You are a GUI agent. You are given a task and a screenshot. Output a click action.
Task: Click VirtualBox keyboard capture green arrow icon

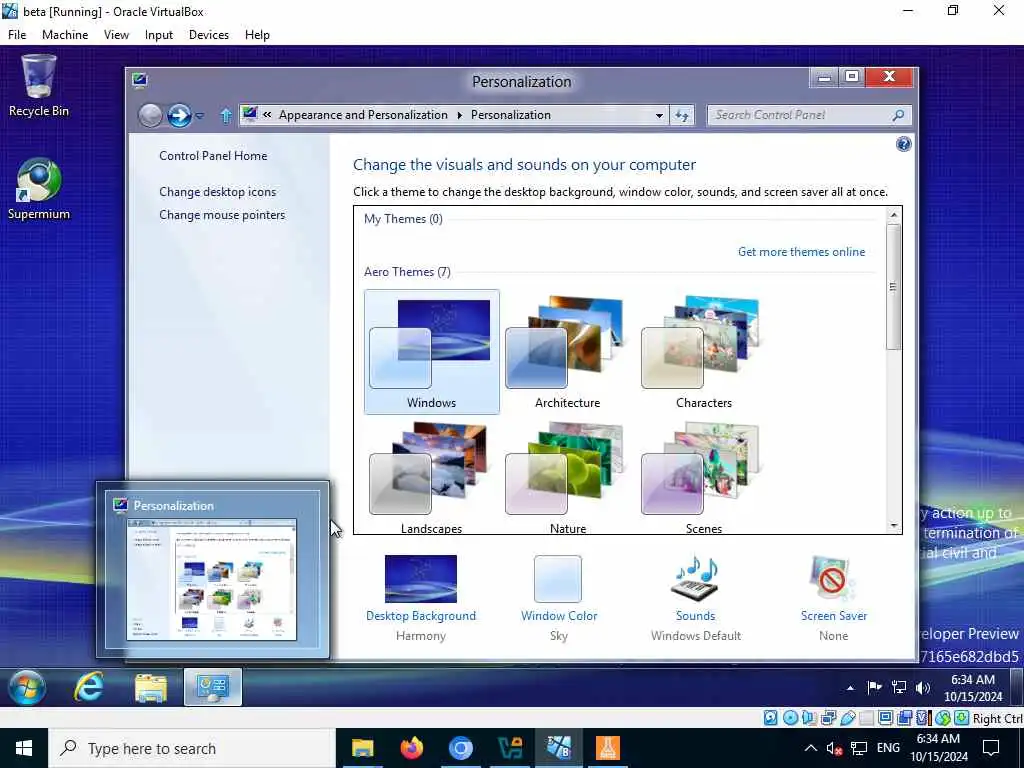click(x=961, y=718)
